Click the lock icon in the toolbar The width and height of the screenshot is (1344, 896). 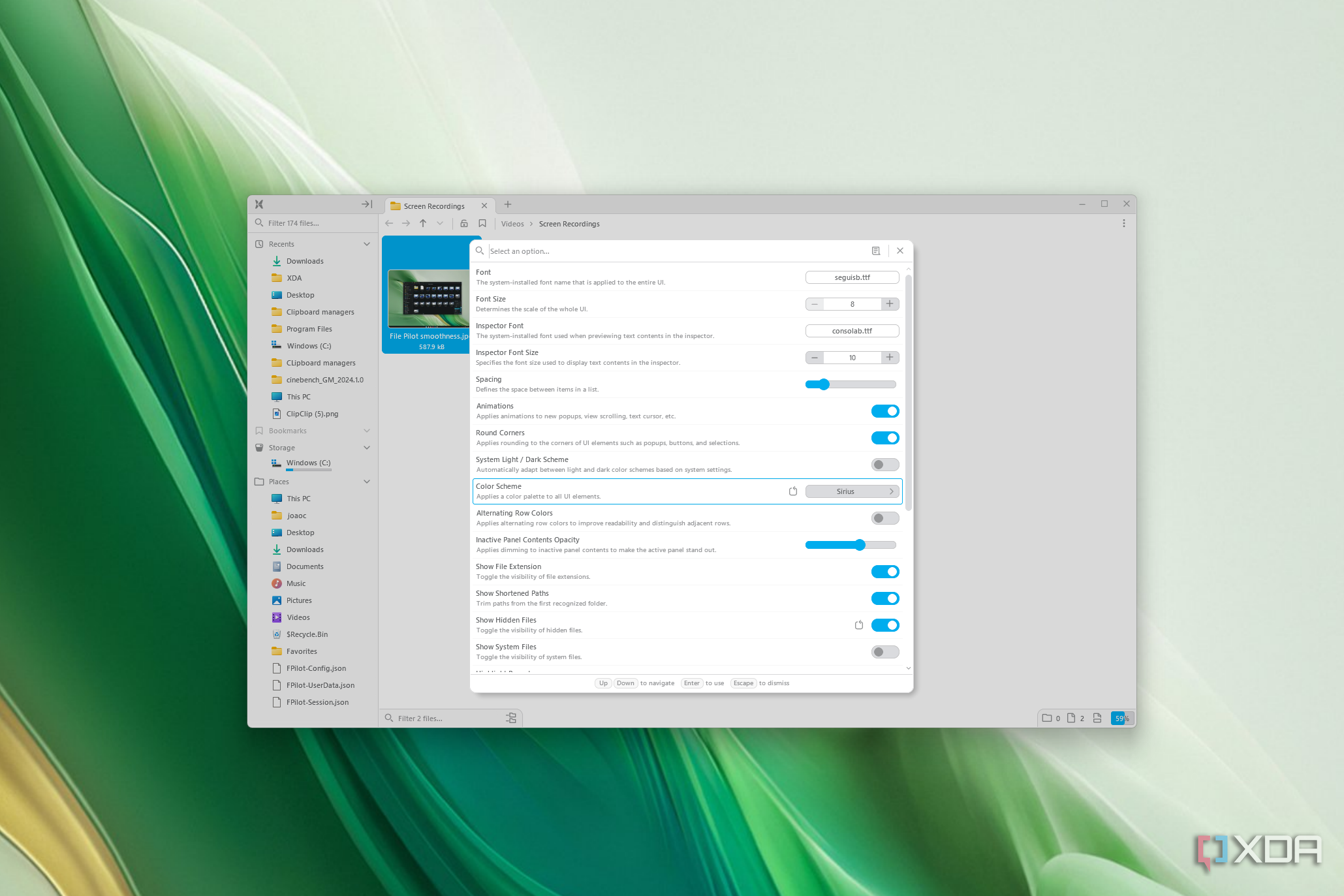(464, 223)
